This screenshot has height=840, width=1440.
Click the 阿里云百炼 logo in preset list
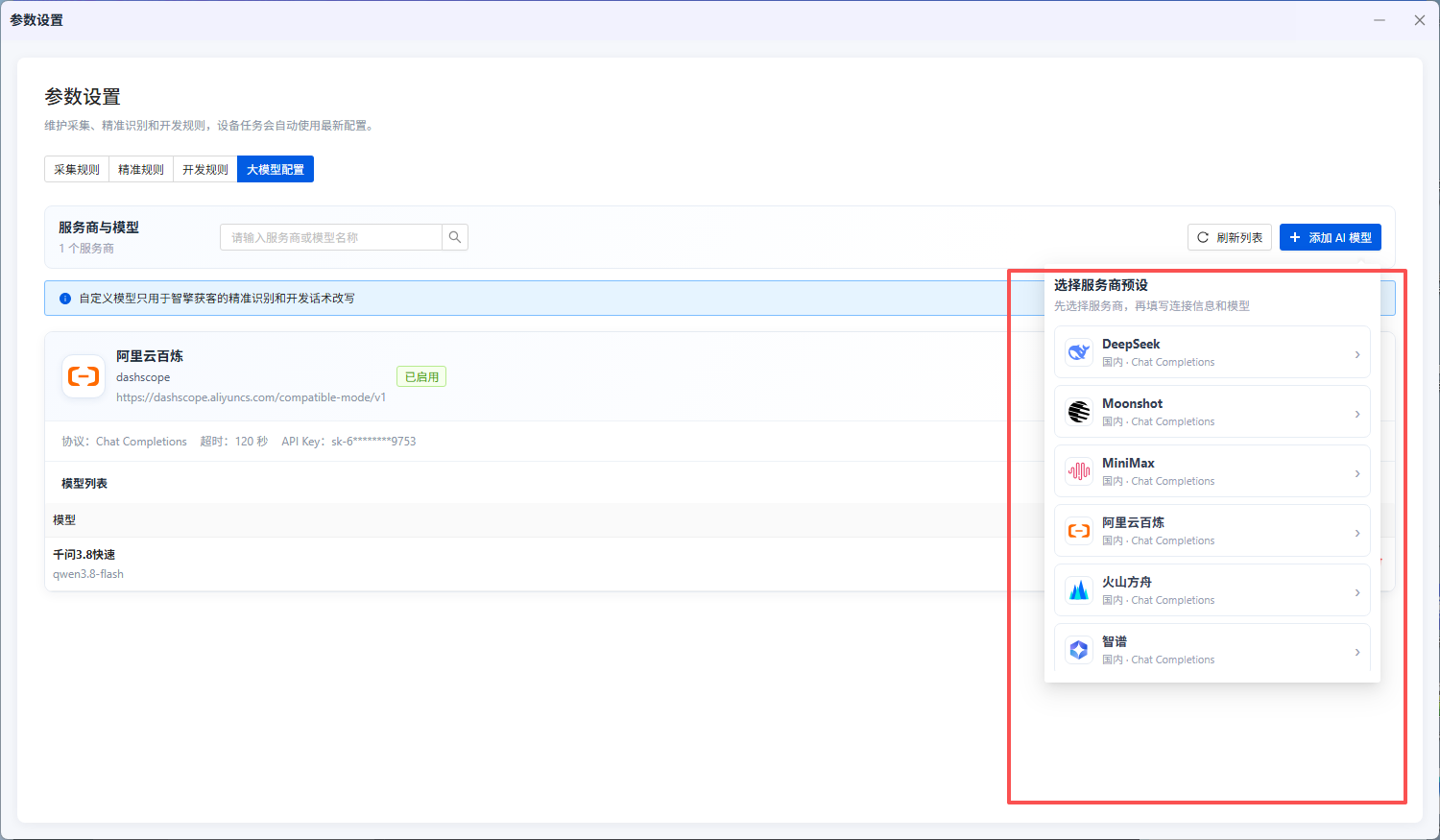[x=1079, y=531]
